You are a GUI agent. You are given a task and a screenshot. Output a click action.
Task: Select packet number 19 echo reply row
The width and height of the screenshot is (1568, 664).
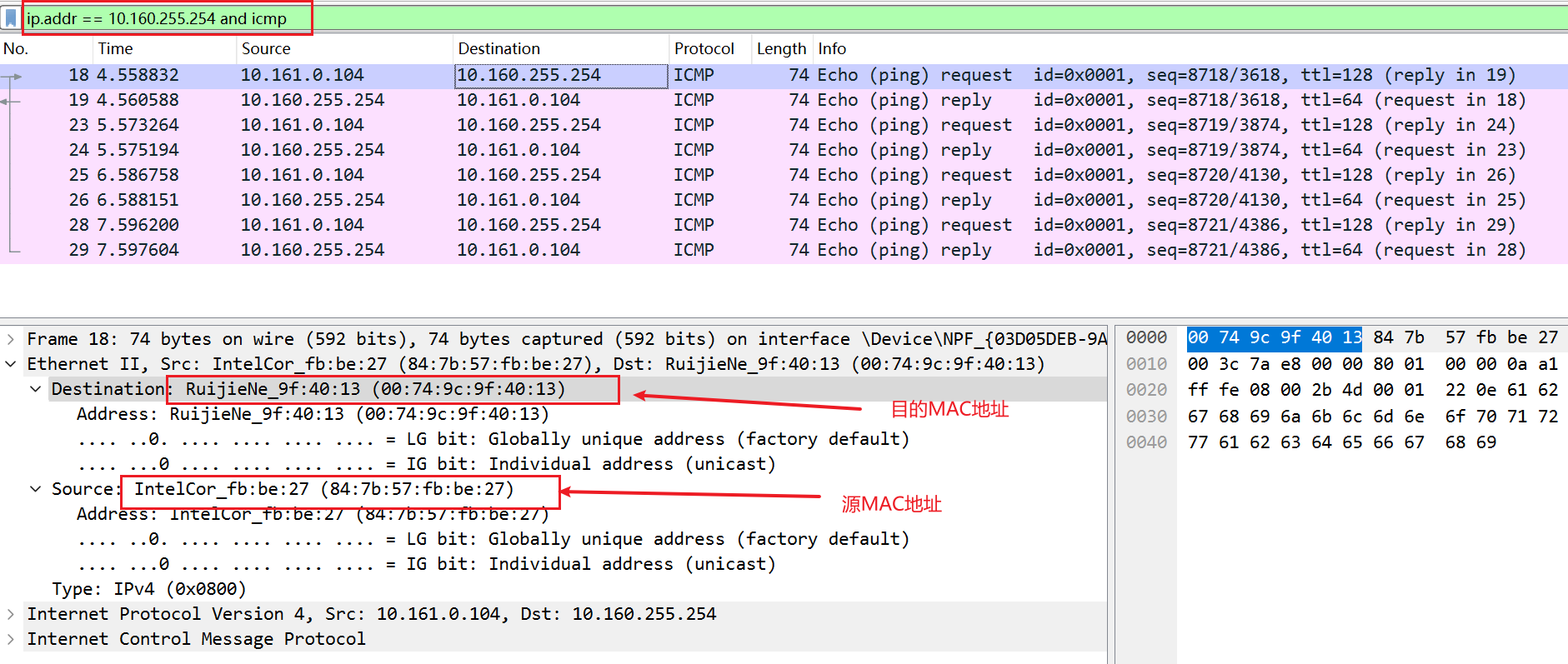coord(784,101)
